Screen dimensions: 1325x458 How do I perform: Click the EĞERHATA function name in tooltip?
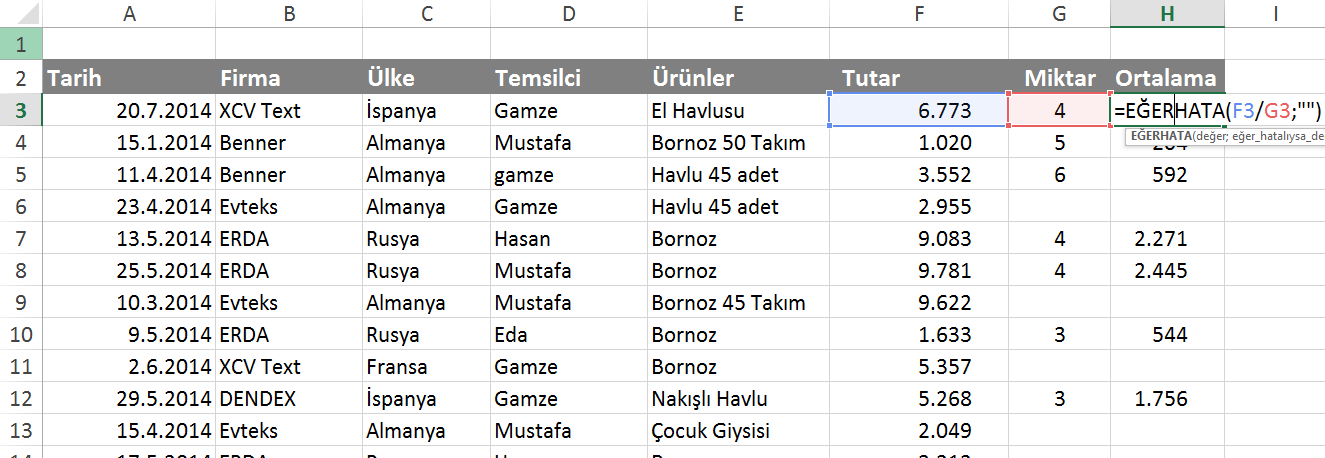[1158, 136]
